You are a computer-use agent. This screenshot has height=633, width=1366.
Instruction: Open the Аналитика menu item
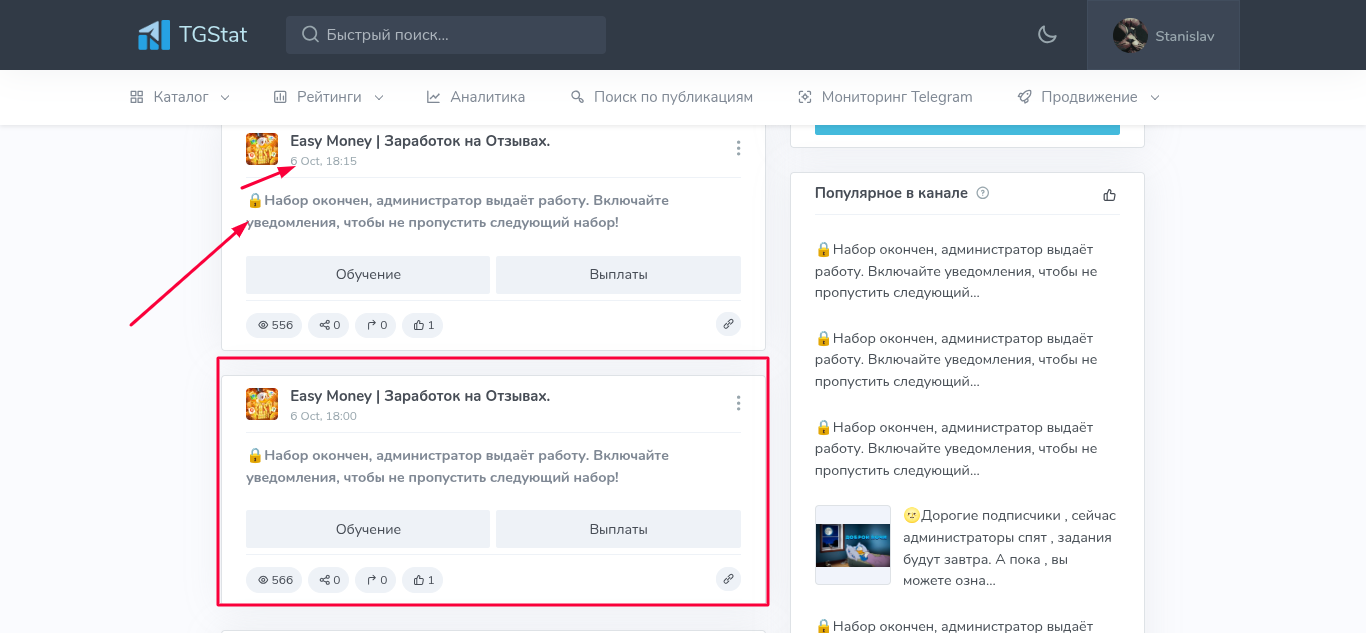tap(476, 97)
